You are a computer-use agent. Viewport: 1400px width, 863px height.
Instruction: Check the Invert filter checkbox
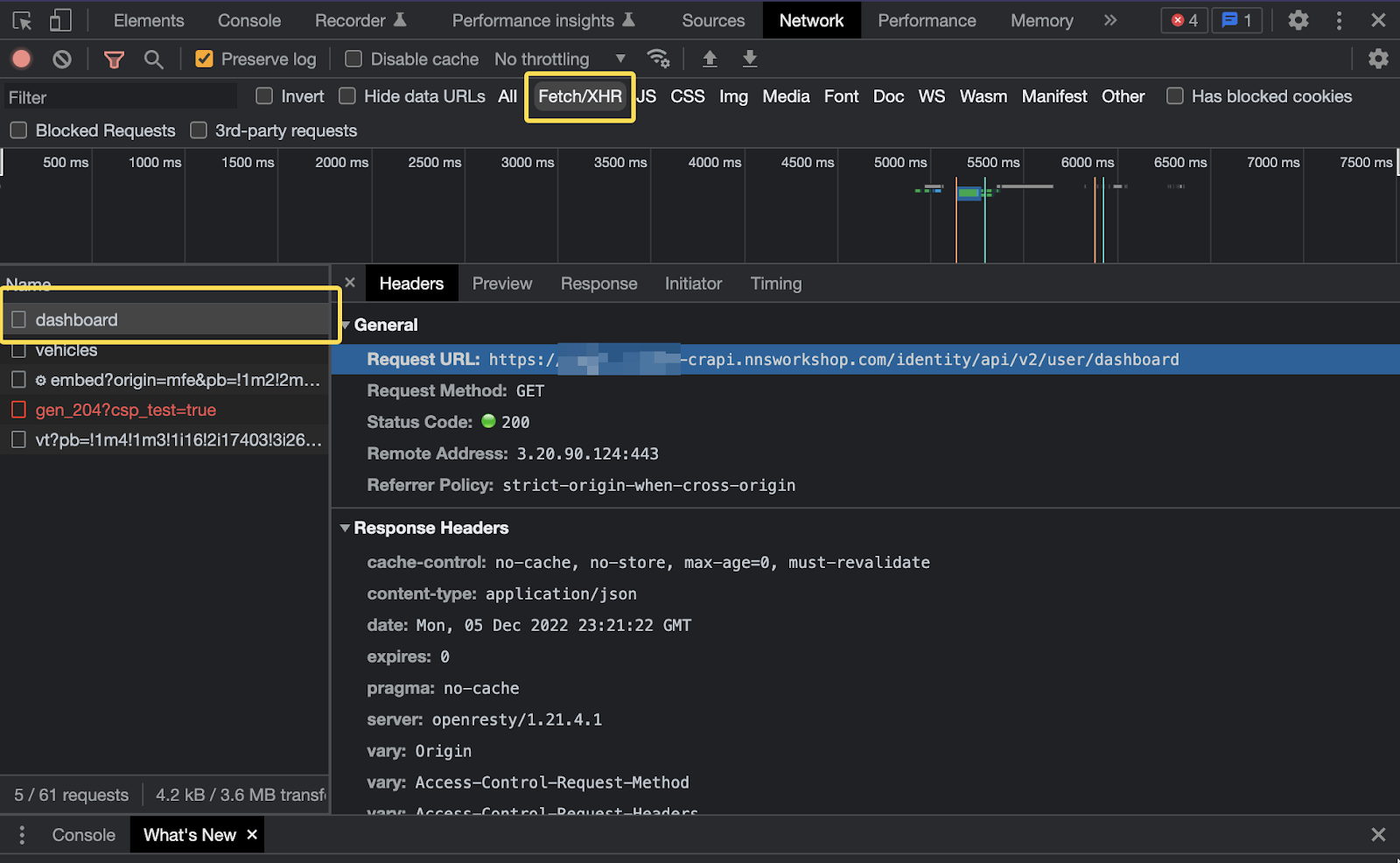pyautogui.click(x=264, y=96)
